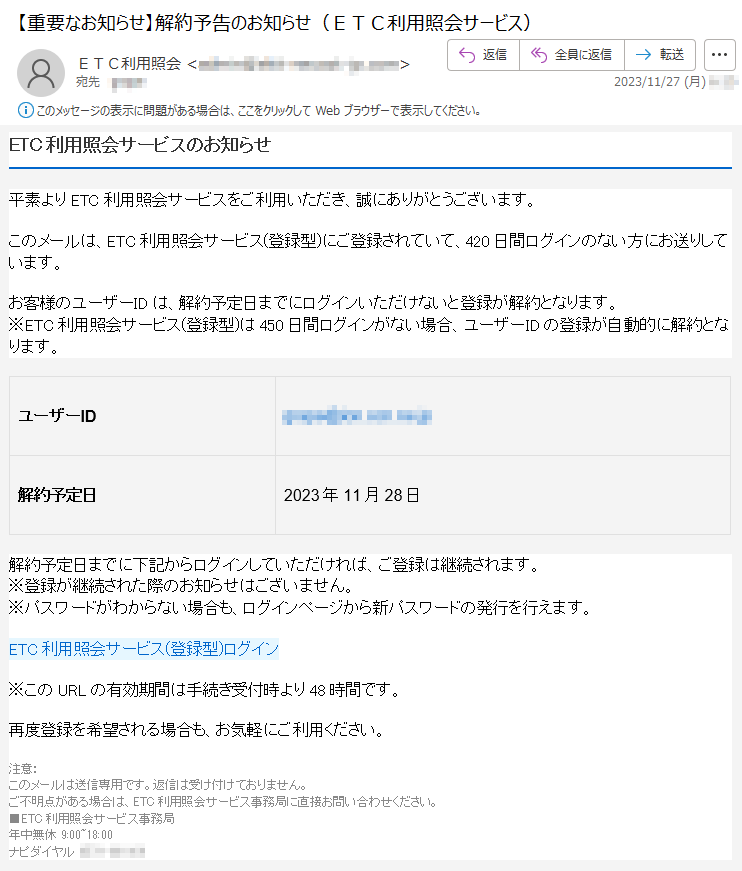The width and height of the screenshot is (742, 871).
Task: Click the reply arrow icon
Action: click(467, 54)
